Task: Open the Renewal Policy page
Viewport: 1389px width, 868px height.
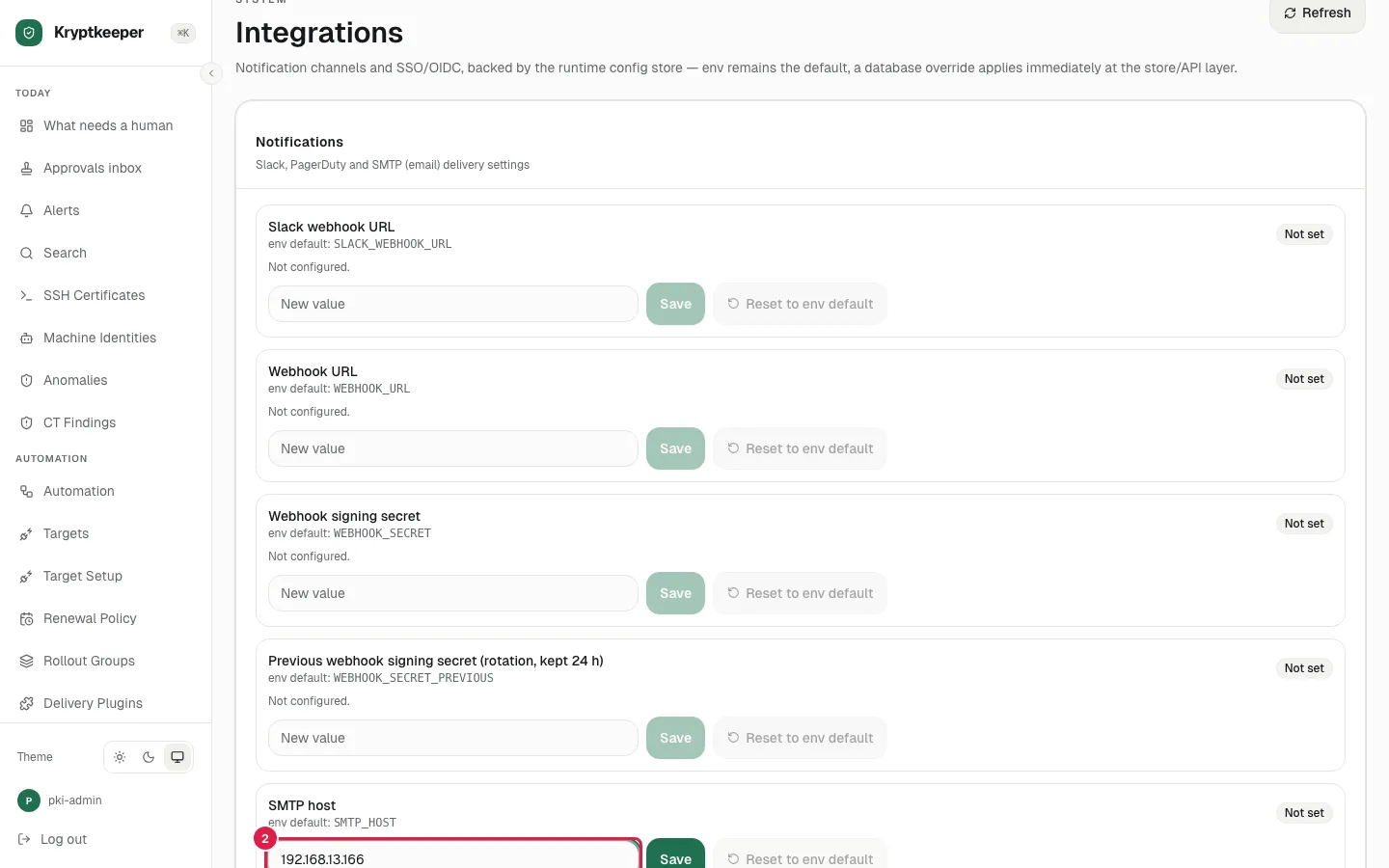Action: coord(90,618)
